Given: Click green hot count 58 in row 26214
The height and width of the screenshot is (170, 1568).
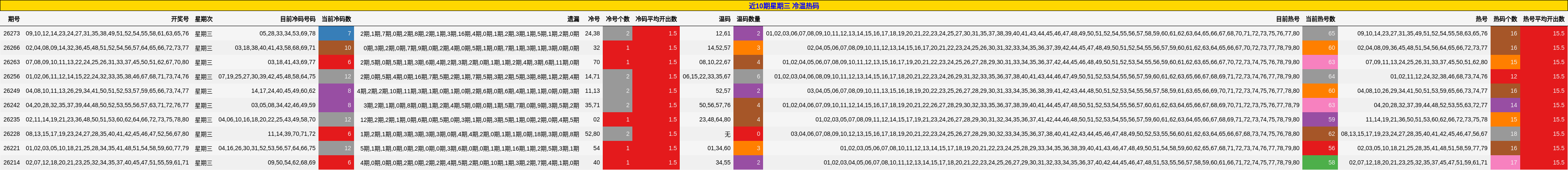Looking at the screenshot, I should 1320,163.
